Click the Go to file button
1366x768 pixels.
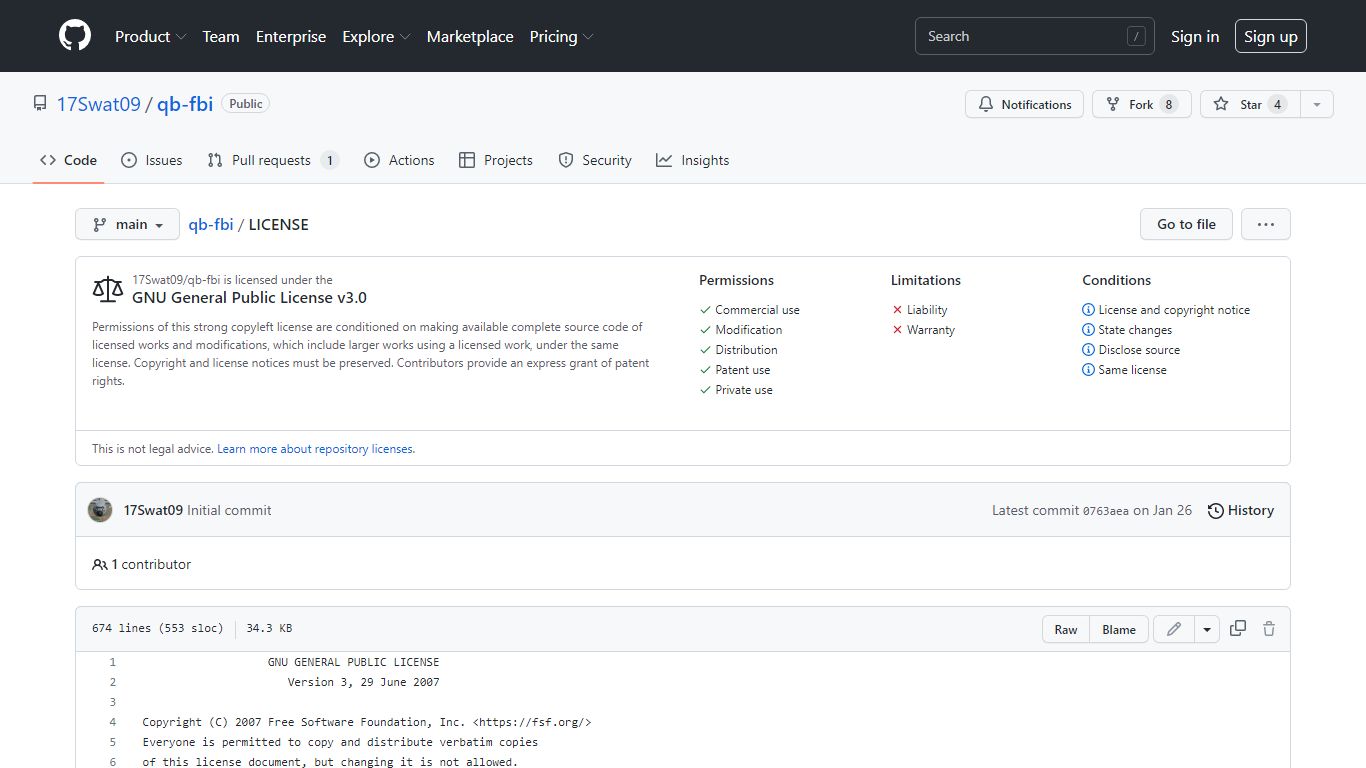click(1187, 224)
